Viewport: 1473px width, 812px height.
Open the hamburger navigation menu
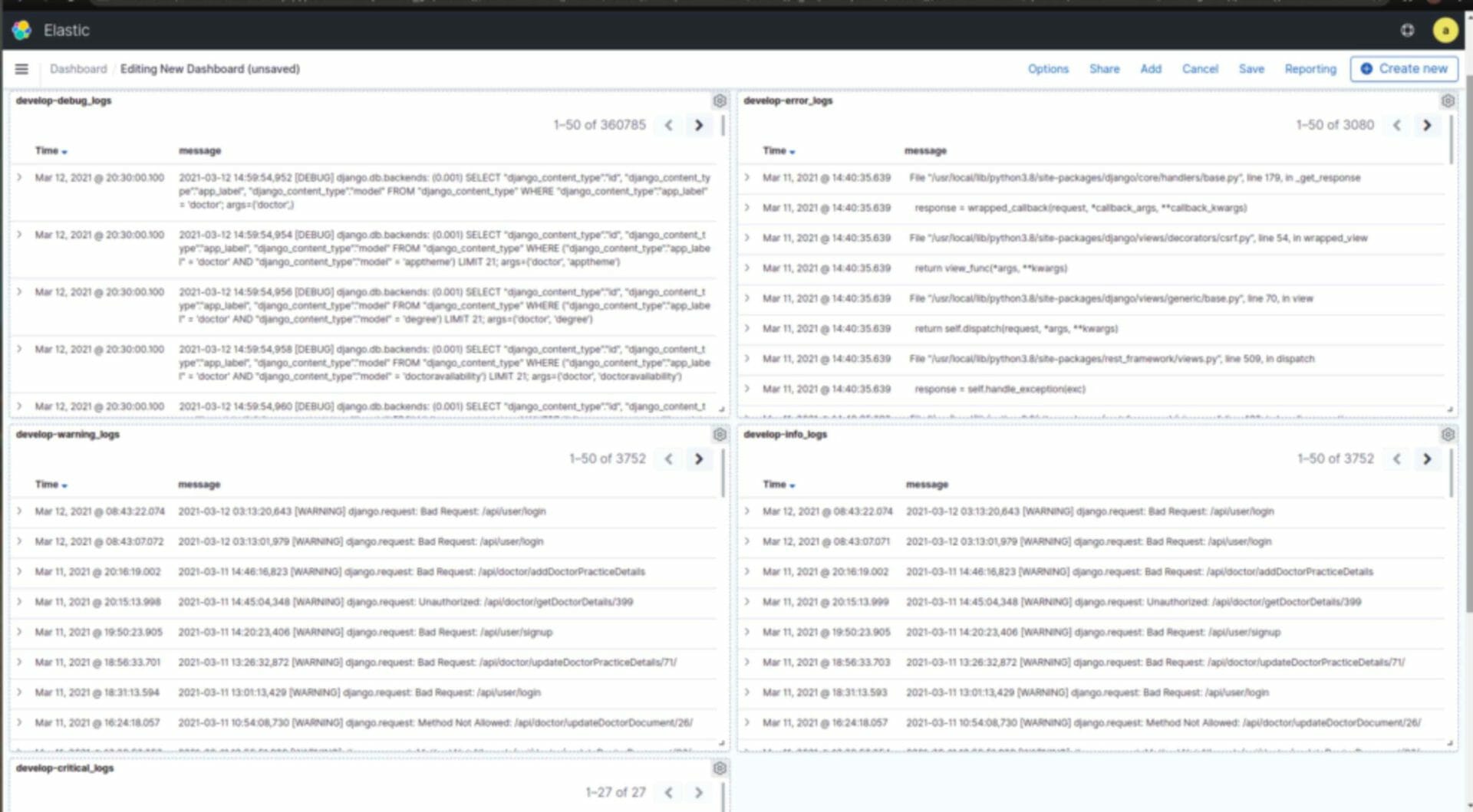21,69
